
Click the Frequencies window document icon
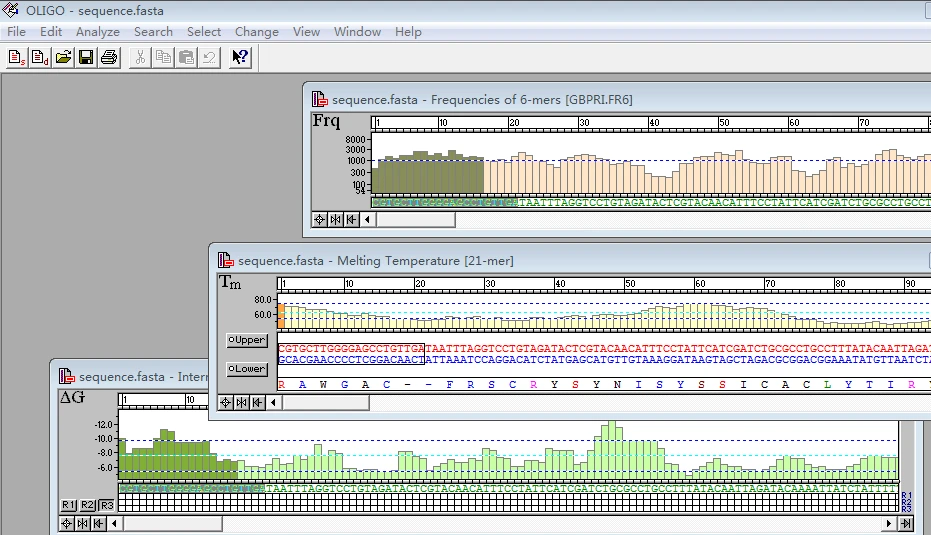(319, 99)
